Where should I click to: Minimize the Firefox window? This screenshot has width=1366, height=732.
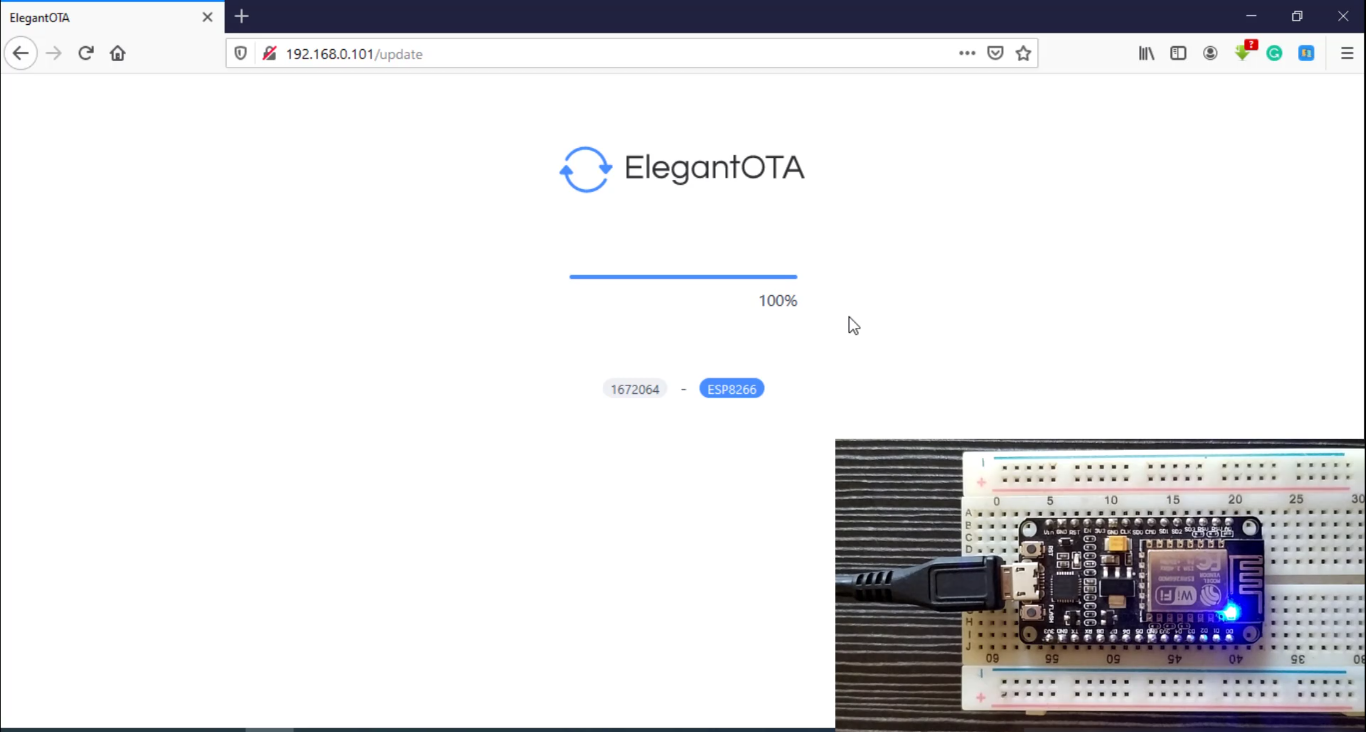point(1251,16)
